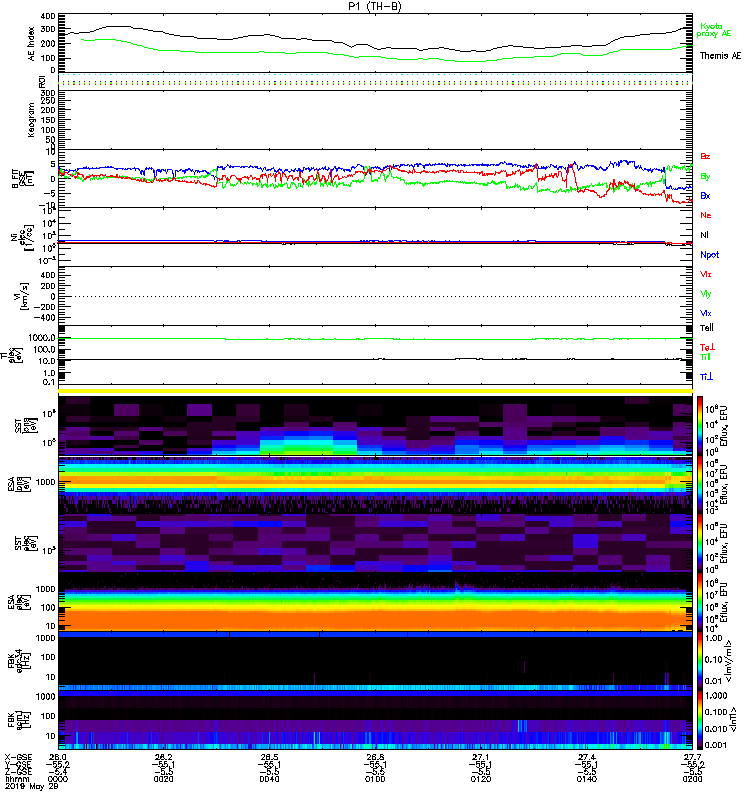This screenshot has height=800, width=750.
Task: Click the SST ions Eflux color bar
Action: (700, 426)
